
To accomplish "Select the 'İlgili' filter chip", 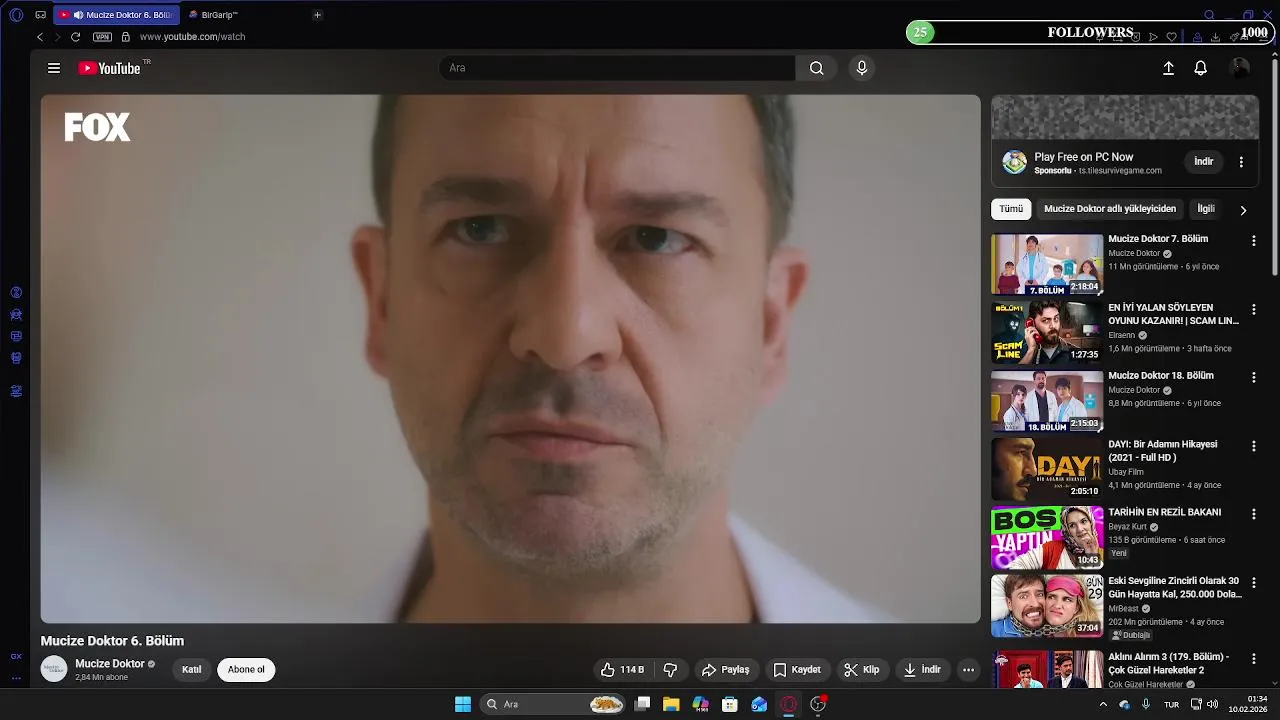I will [x=1206, y=209].
